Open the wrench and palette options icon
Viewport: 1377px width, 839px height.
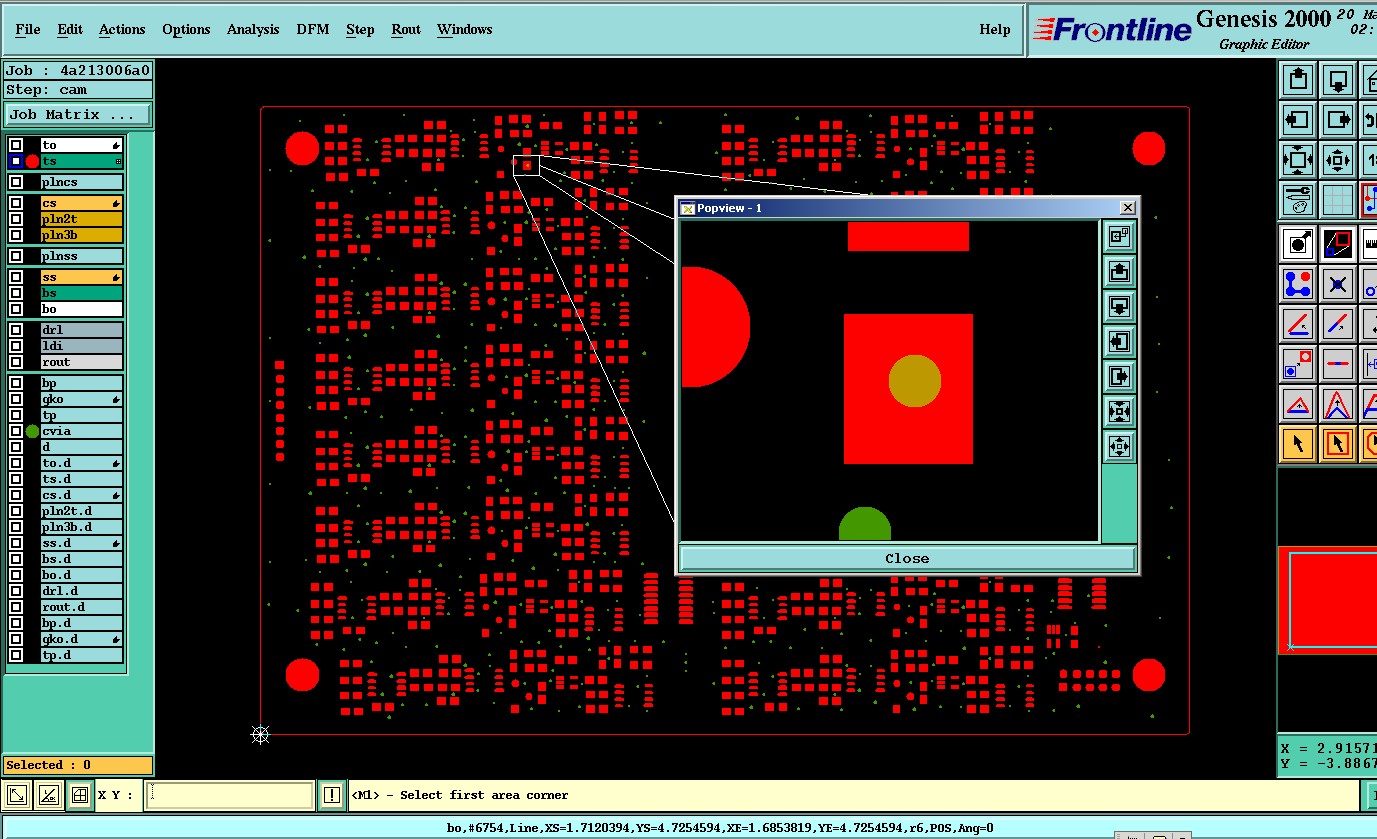click(1297, 200)
